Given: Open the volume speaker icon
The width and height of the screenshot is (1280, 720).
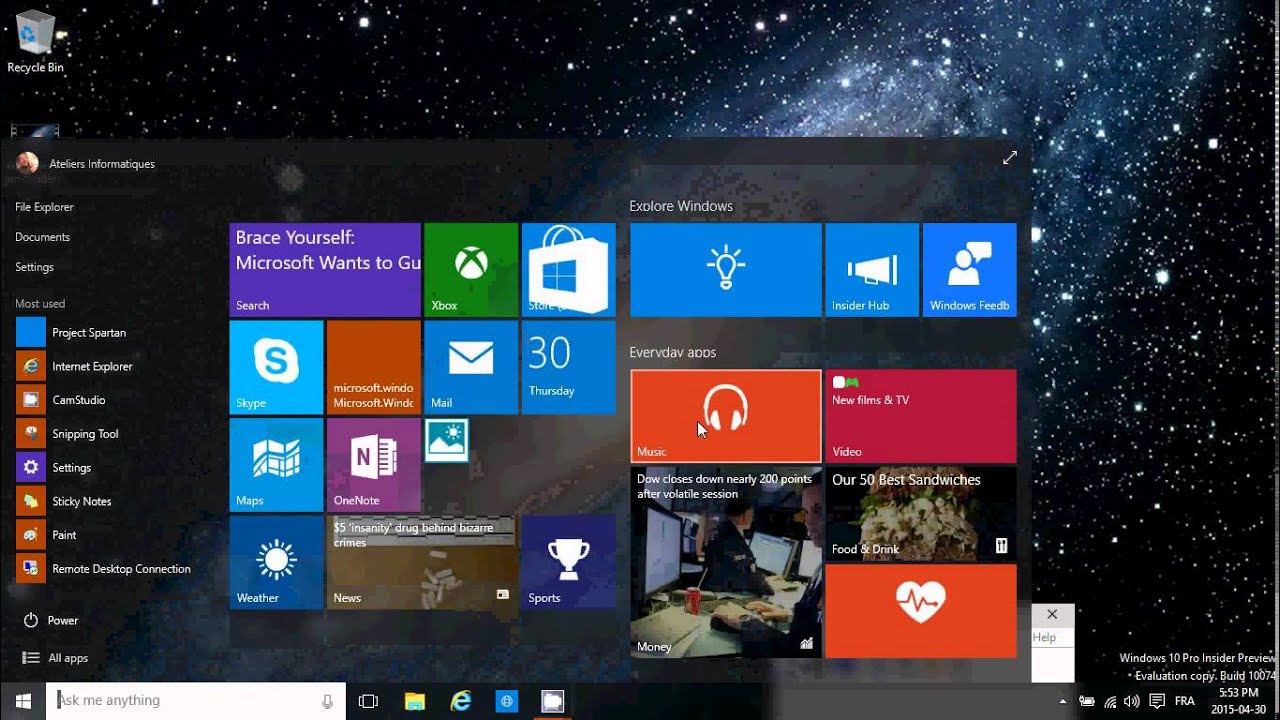Looking at the screenshot, I should click(1133, 701).
